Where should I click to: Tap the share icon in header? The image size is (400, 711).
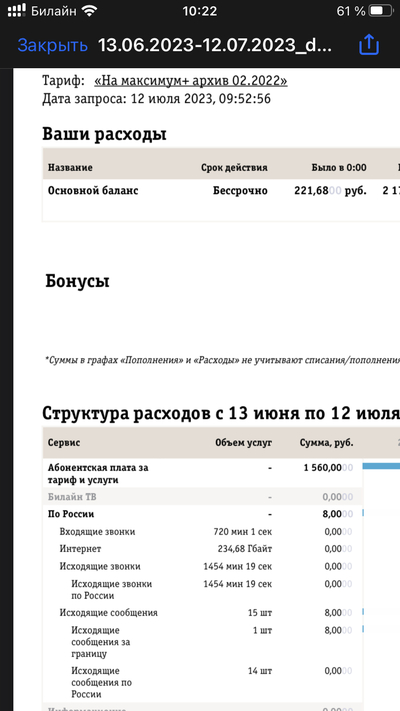[369, 44]
